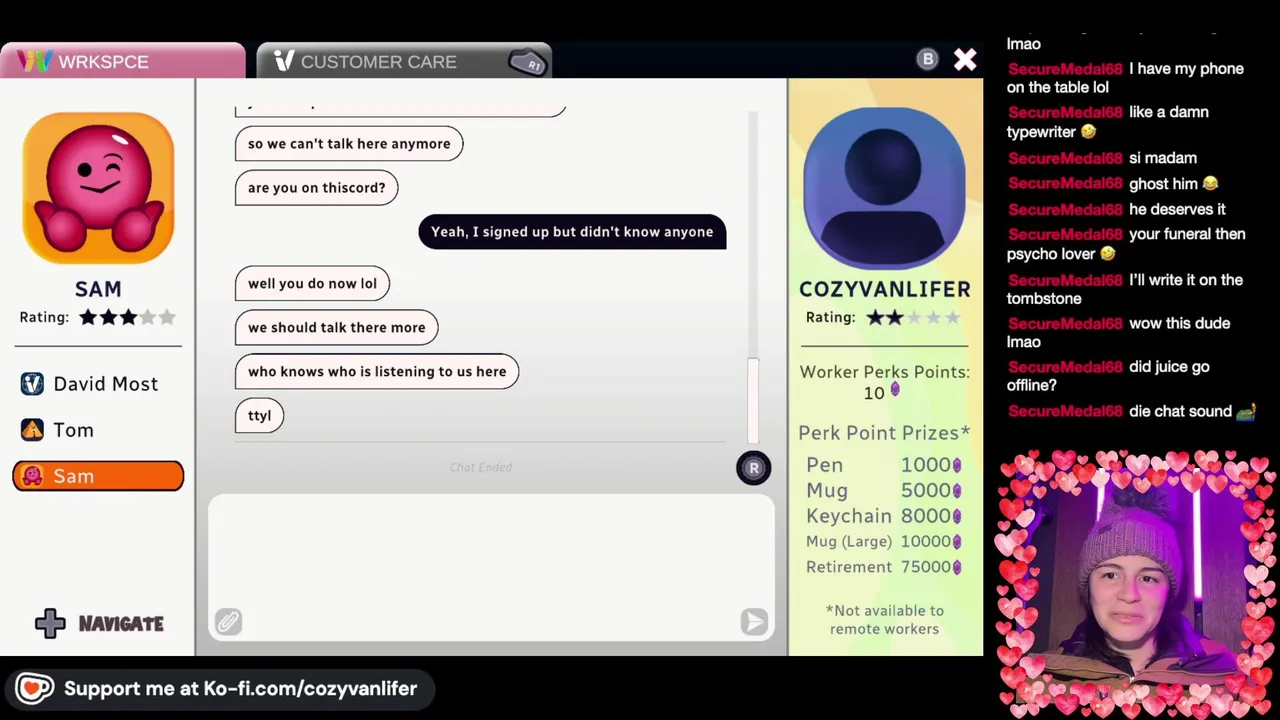This screenshot has width=1280, height=720.
Task: Click the send message arrow button
Action: tap(754, 622)
